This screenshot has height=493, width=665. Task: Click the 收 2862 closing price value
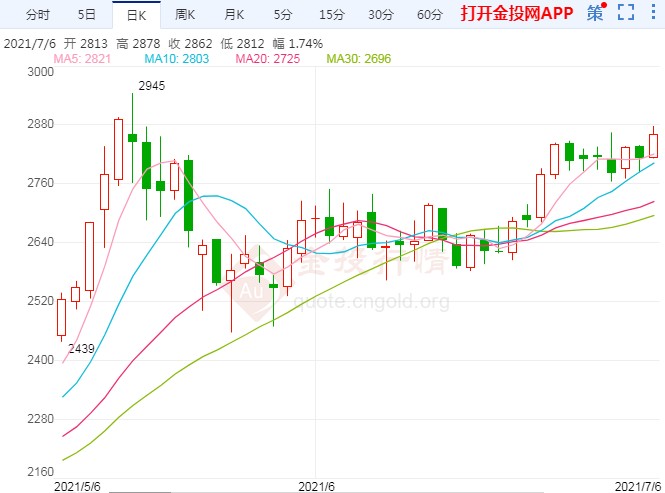click(190, 44)
